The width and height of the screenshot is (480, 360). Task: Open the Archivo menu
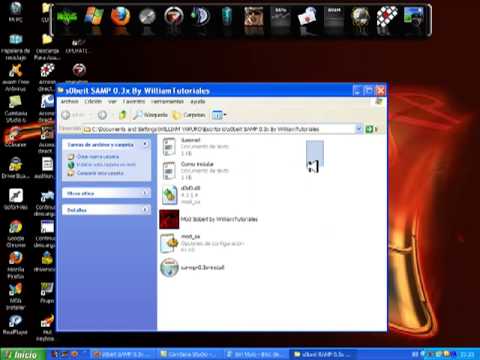pos(70,101)
